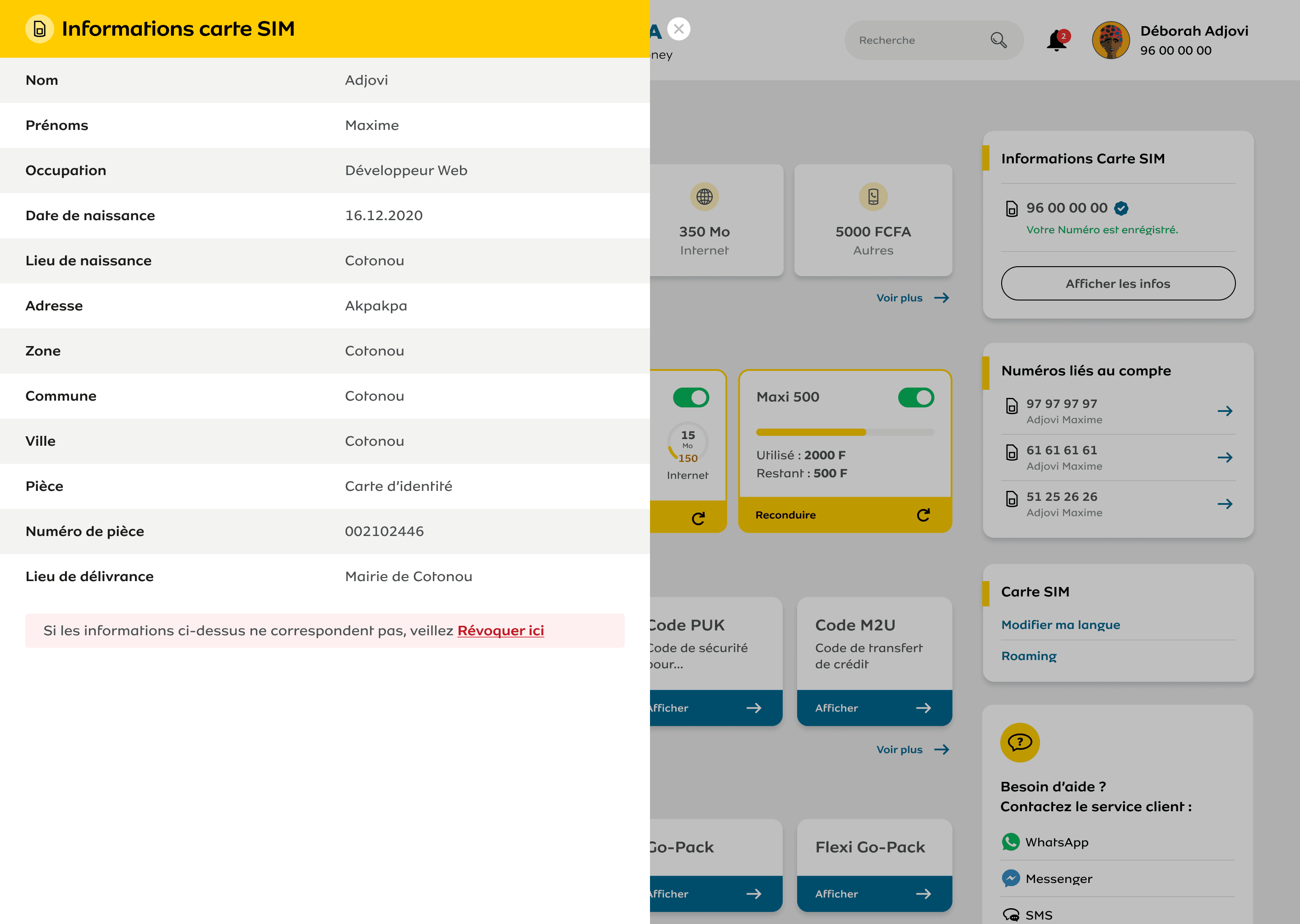Click the Maxi 500 renew refresh icon
Screen dimensions: 1300x924
[x=923, y=515]
